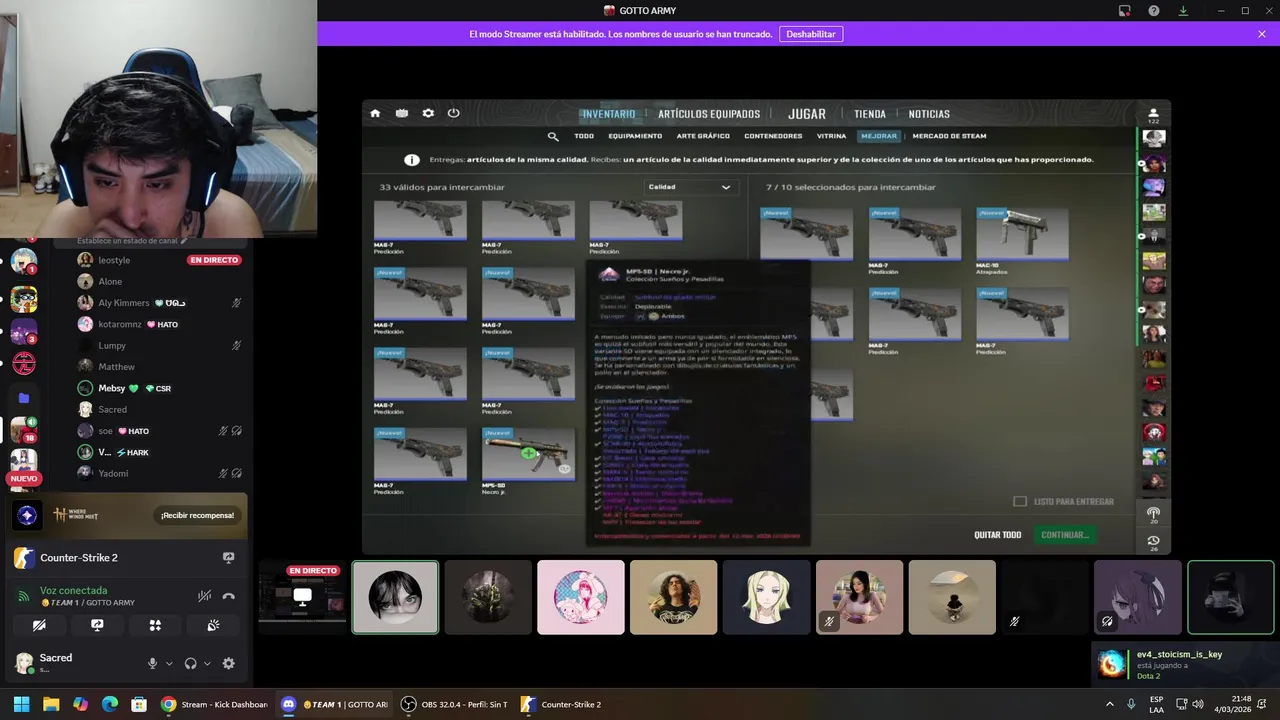1280x720 pixels.
Task: Expand headphone output options arrow
Action: pyautogui.click(x=207, y=663)
